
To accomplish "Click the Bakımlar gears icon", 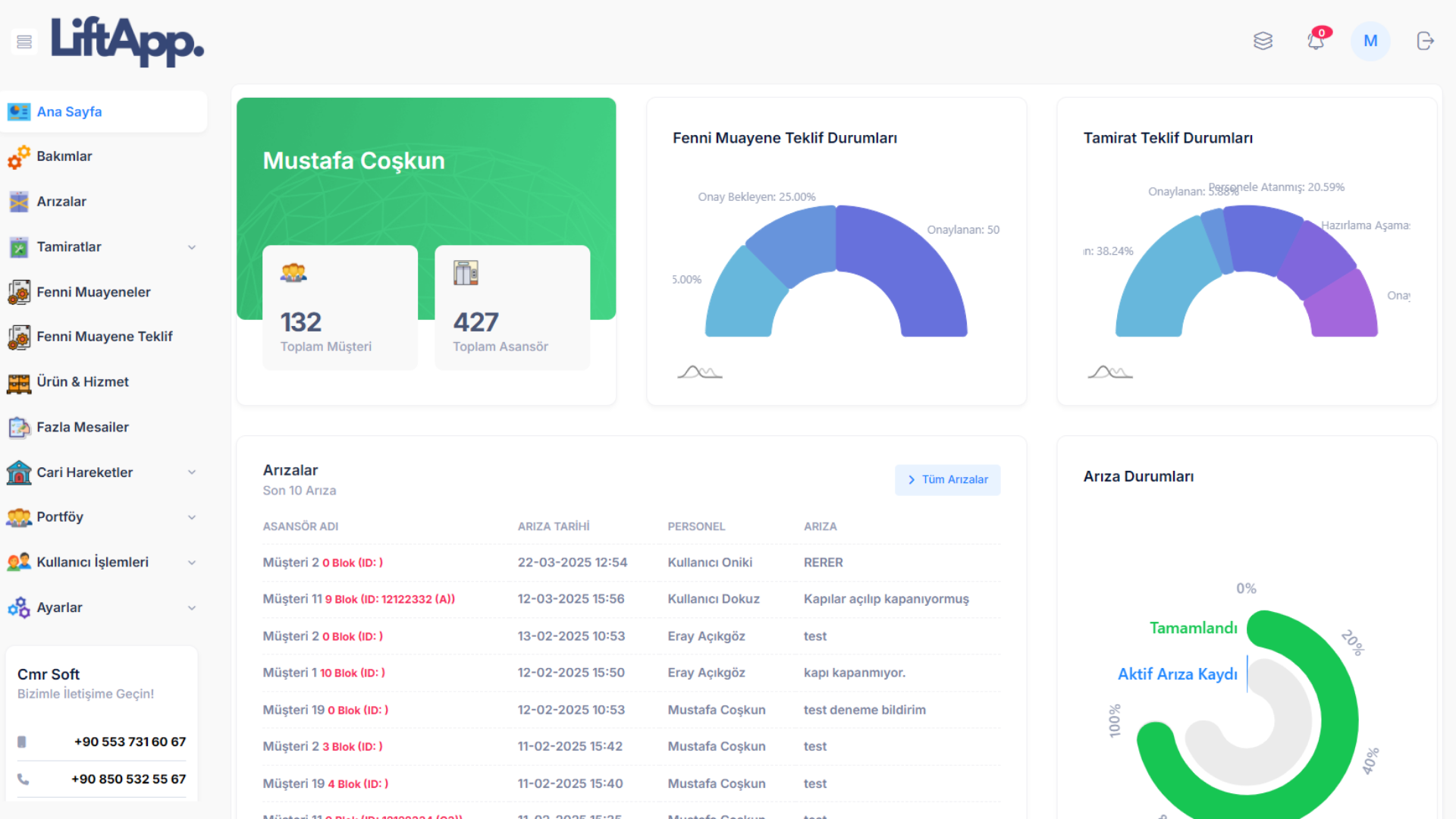I will 19,157.
